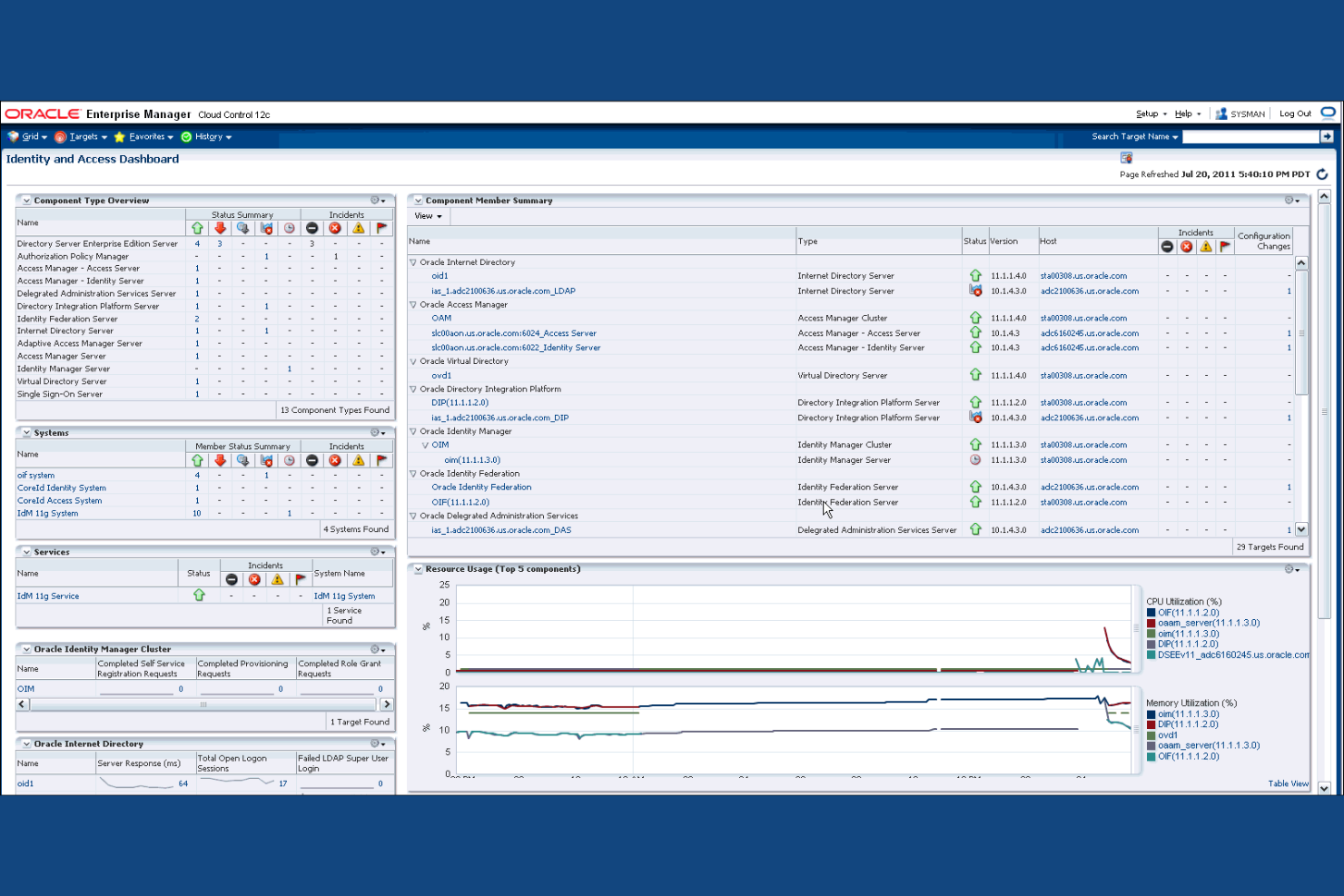Open the gear options icon on Component Type Overview panel

[373, 201]
